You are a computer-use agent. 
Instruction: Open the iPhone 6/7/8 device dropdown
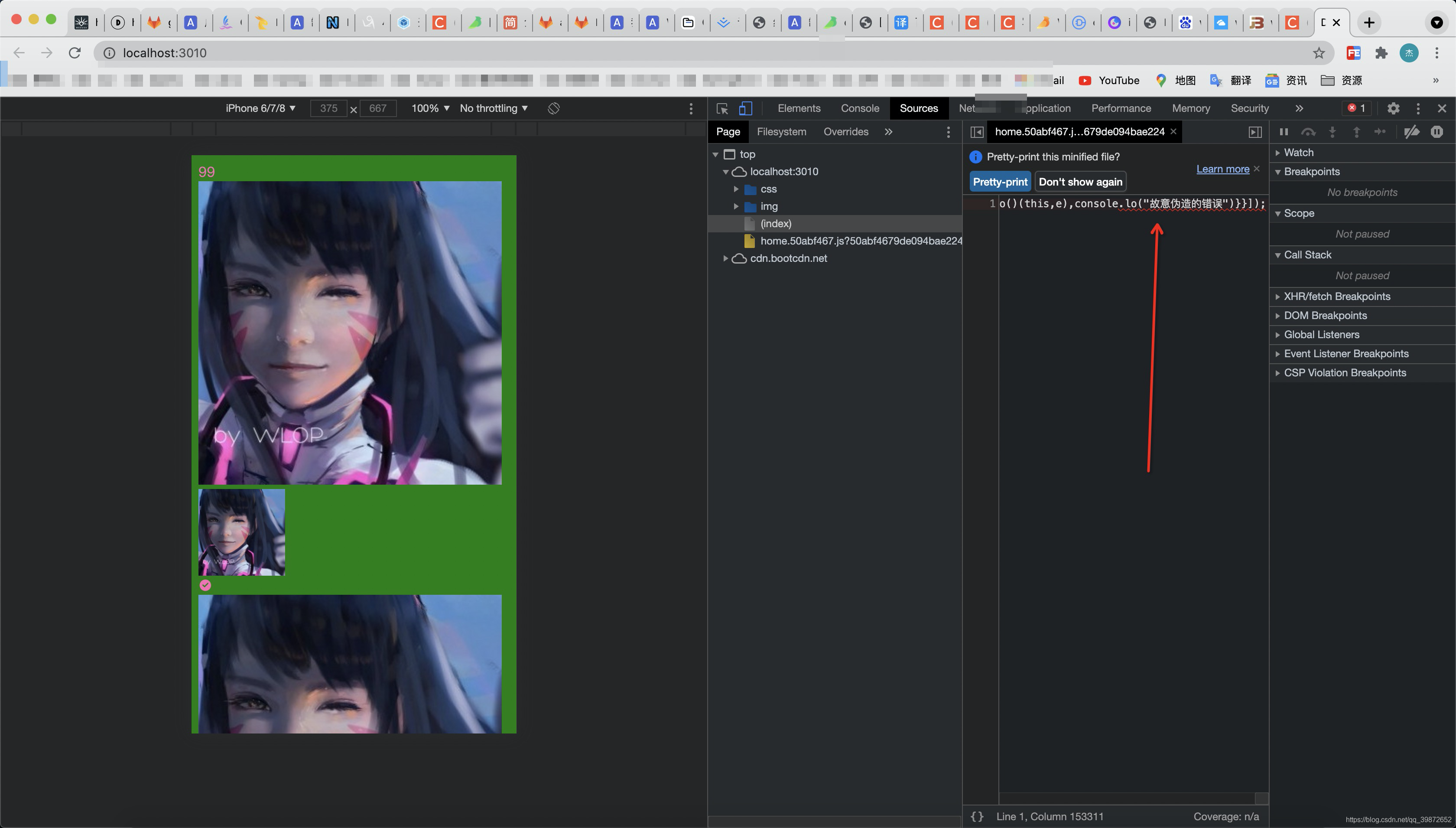click(260, 108)
